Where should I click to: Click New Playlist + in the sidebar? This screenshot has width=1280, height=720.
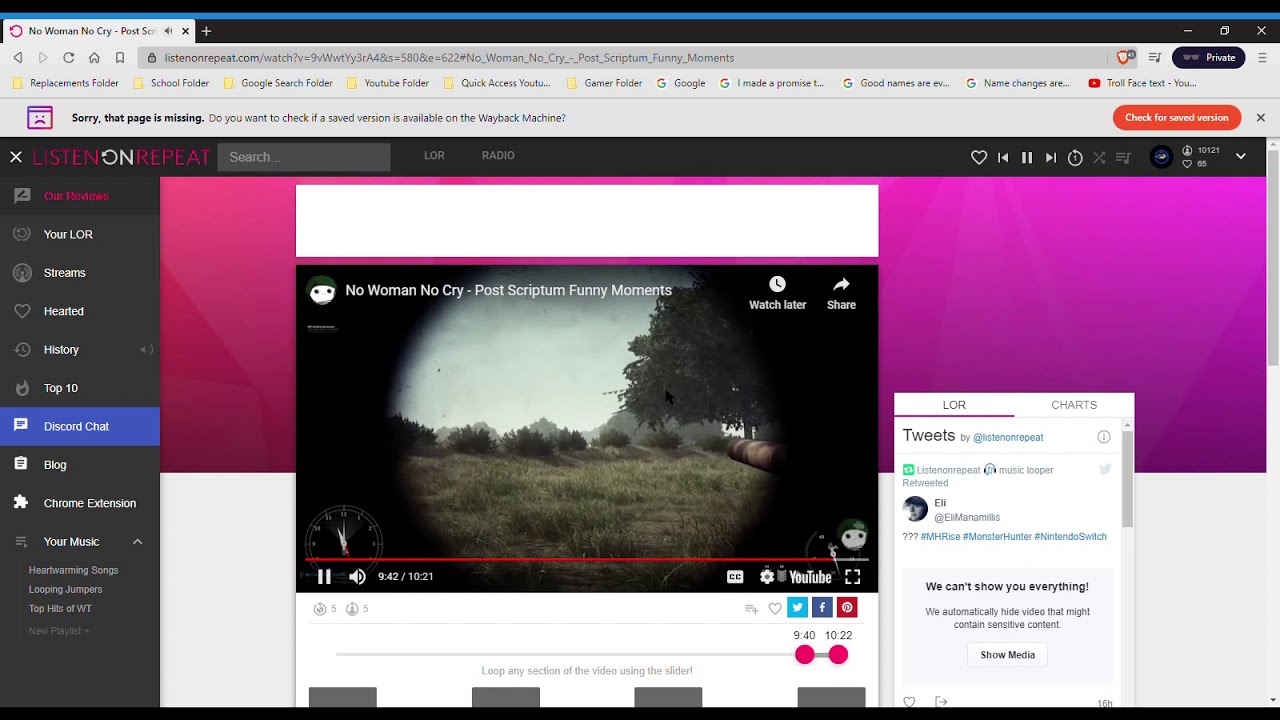[59, 631]
